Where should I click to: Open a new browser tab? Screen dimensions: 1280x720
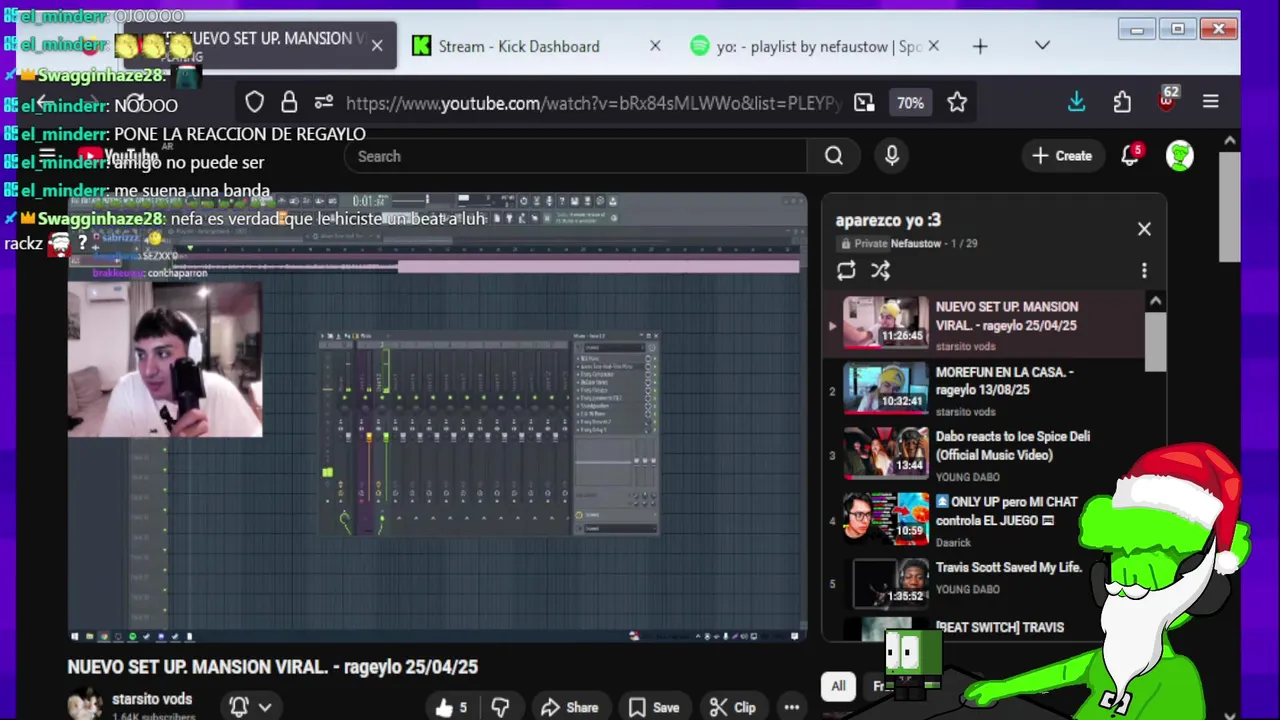[980, 46]
